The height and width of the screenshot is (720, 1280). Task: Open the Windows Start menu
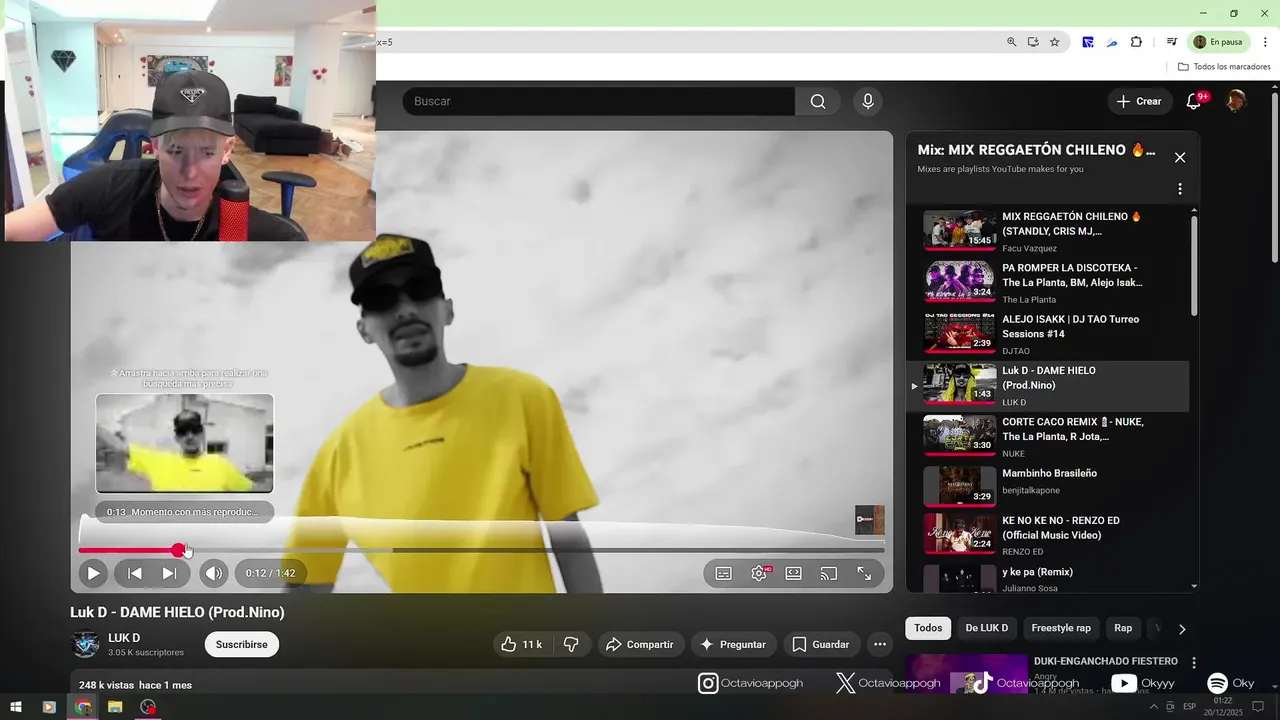[x=16, y=707]
